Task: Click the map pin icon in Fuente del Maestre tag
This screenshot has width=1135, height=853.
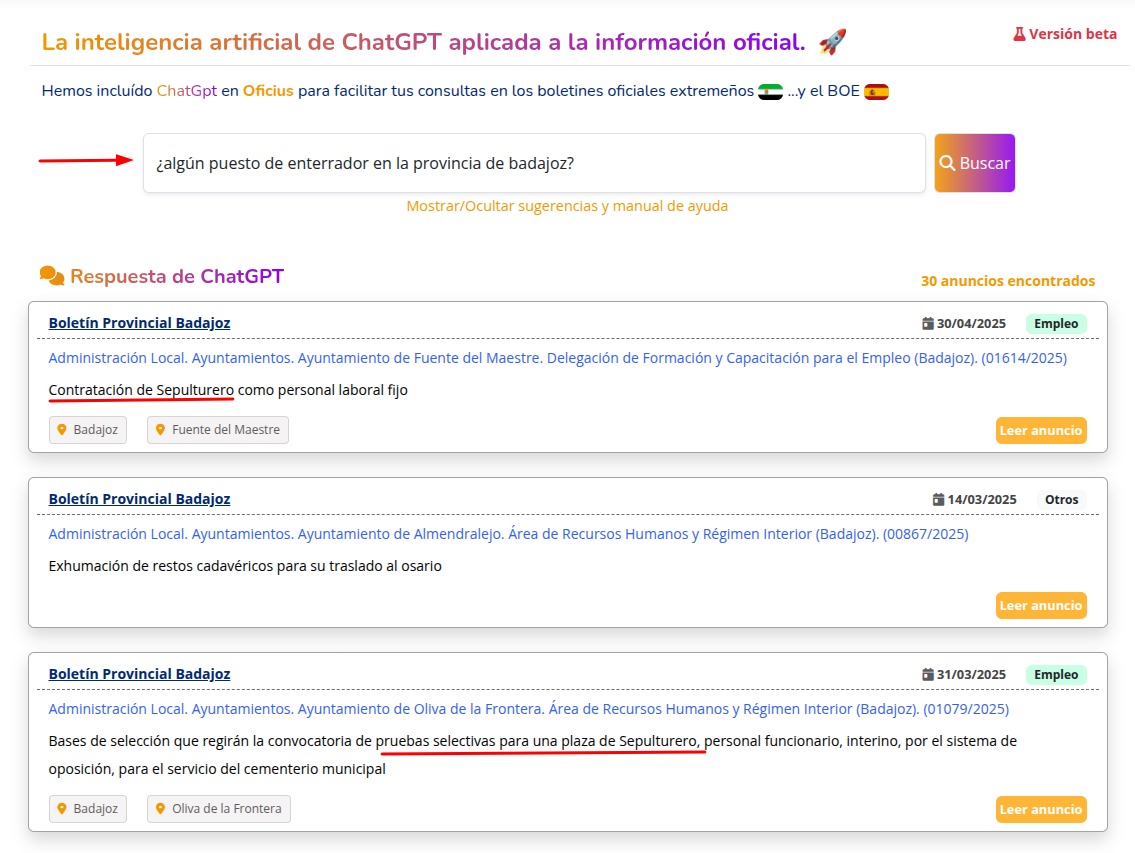Action: click(161, 429)
